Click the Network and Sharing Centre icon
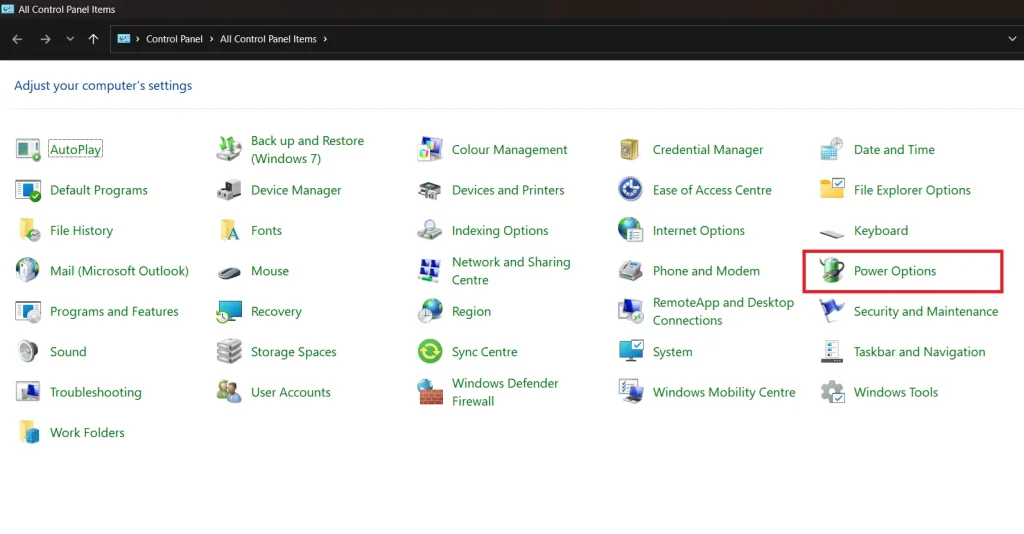Viewport: 1024px width, 534px height. [x=430, y=271]
